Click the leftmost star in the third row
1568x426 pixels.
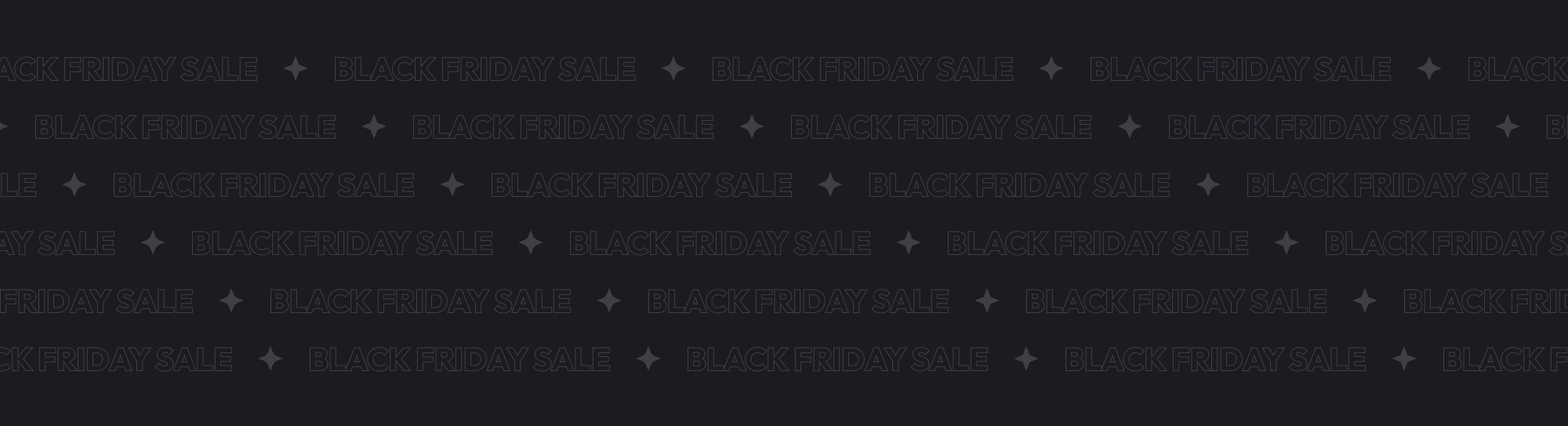(x=74, y=185)
